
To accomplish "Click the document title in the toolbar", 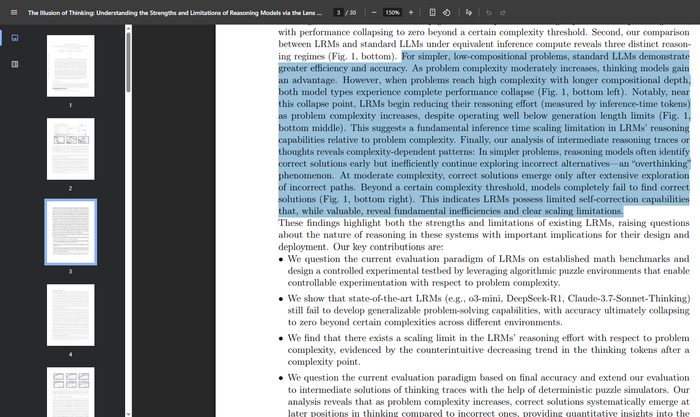I will 175,13.
